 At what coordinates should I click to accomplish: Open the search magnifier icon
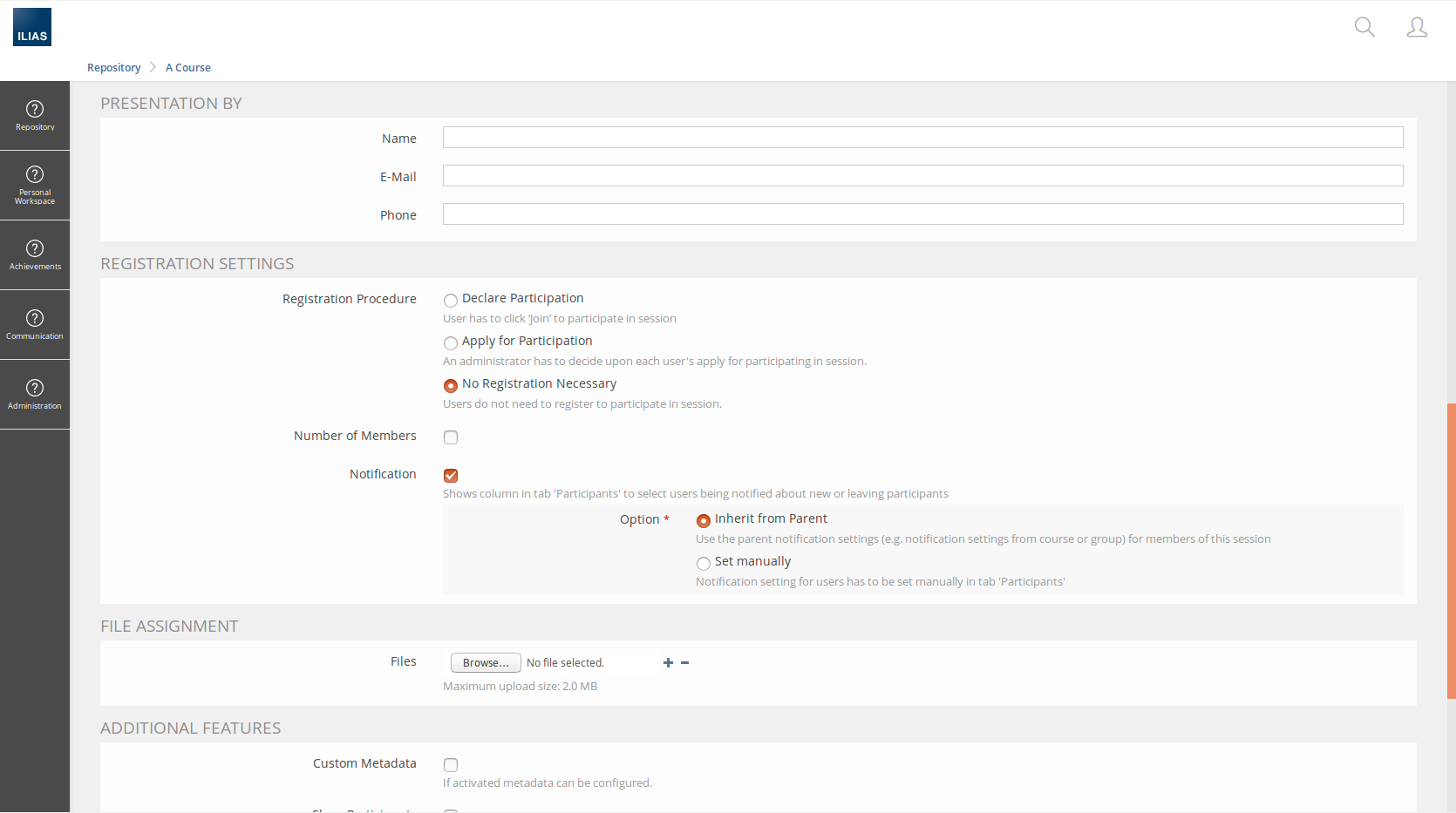1364,27
